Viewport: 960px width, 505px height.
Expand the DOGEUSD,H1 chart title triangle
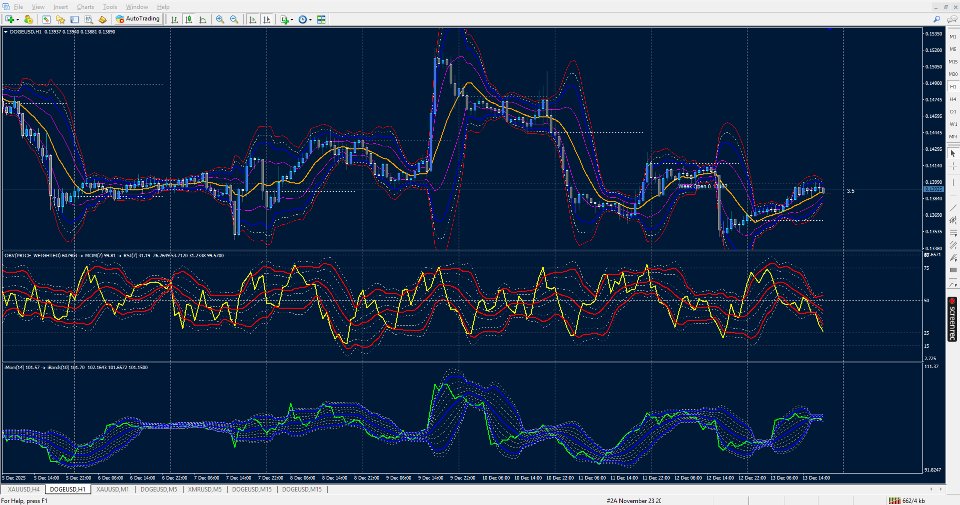tap(6, 32)
